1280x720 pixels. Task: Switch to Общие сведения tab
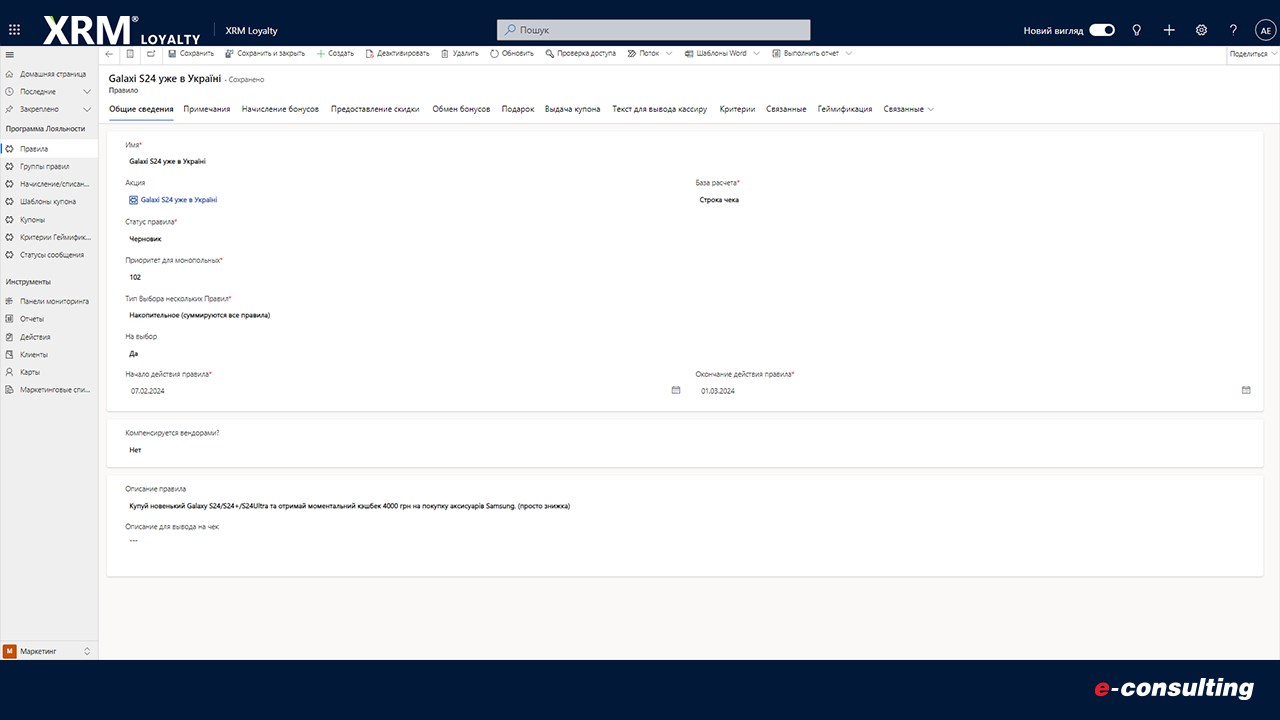[141, 109]
